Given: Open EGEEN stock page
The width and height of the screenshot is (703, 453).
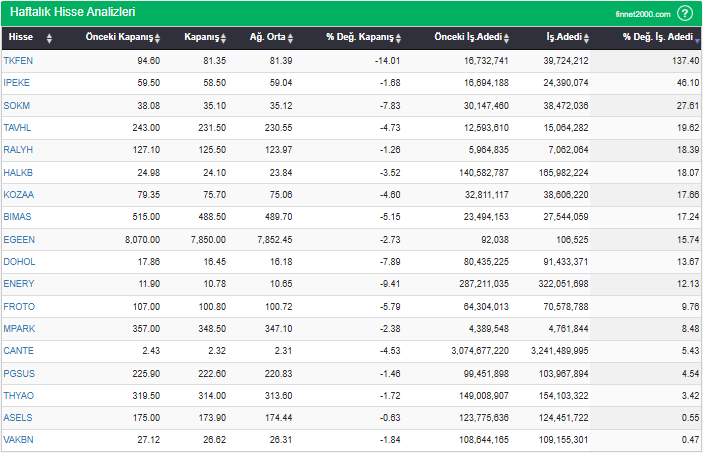Looking at the screenshot, I should 19,239.
